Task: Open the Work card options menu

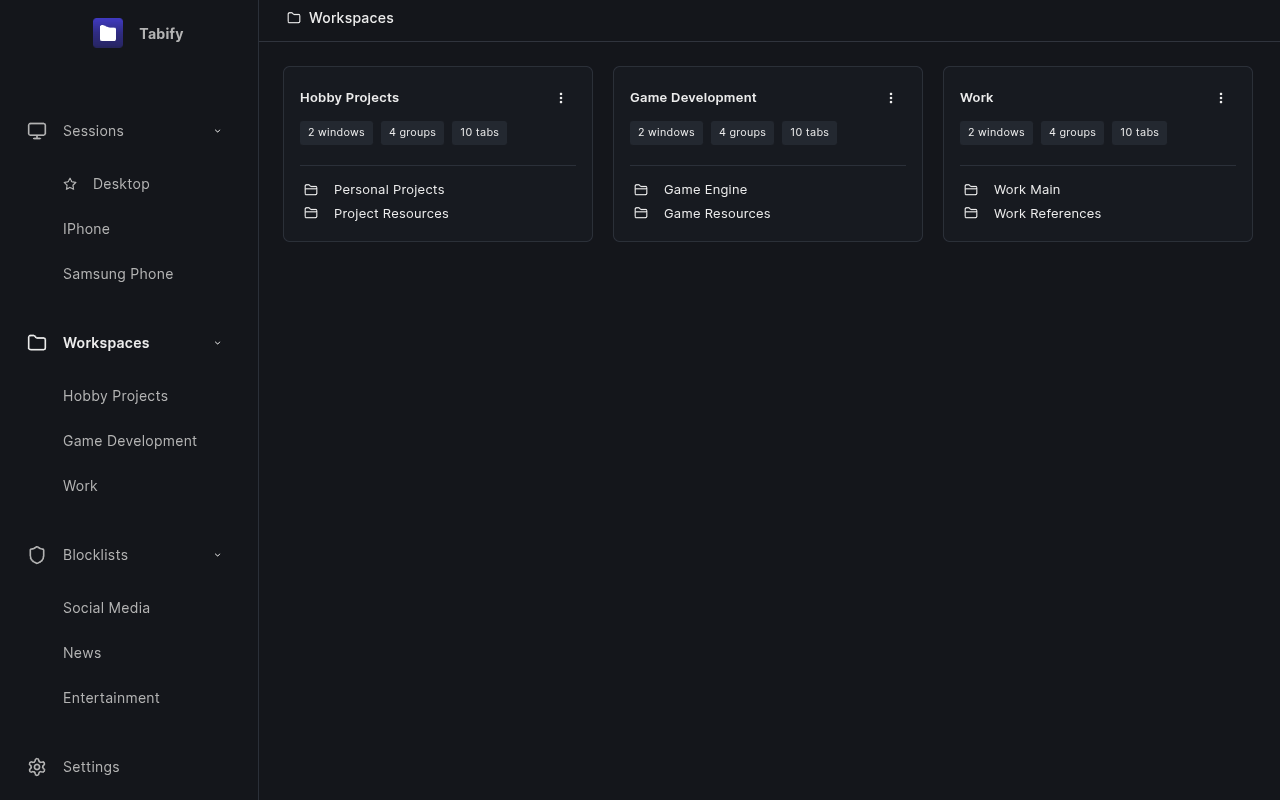Action: tap(1221, 97)
